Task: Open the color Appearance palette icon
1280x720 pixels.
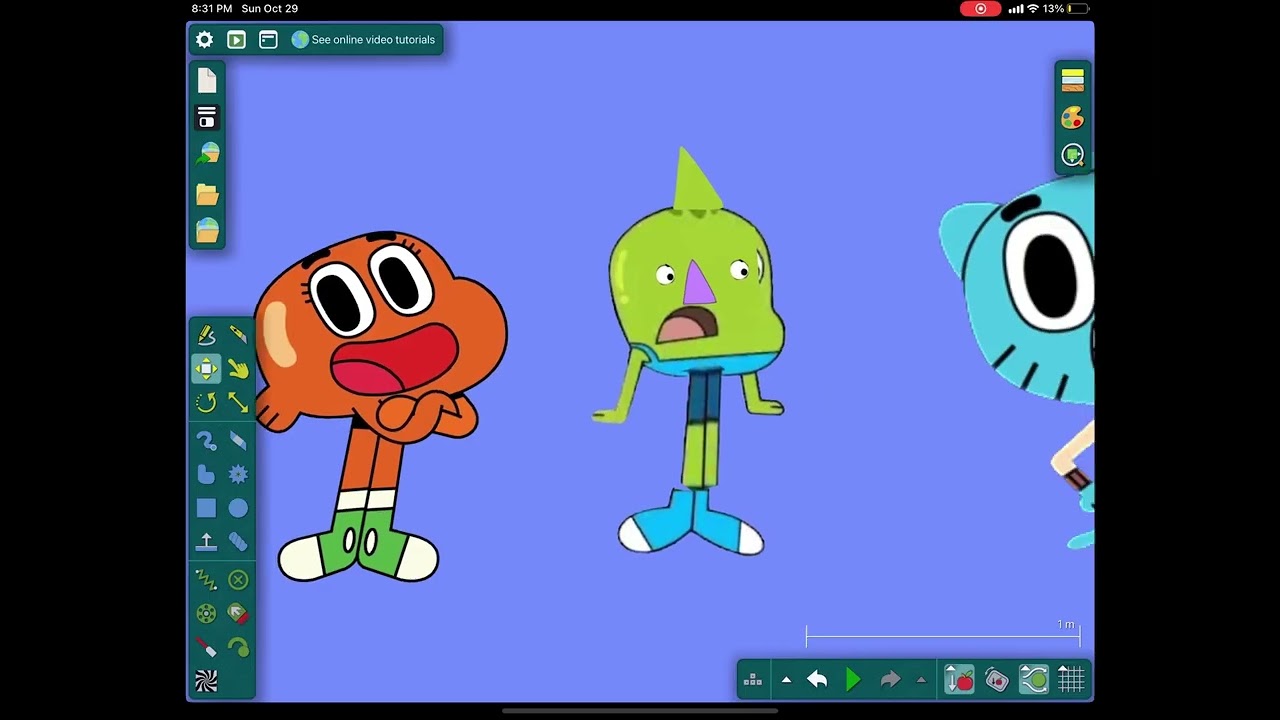Action: coord(1073,118)
